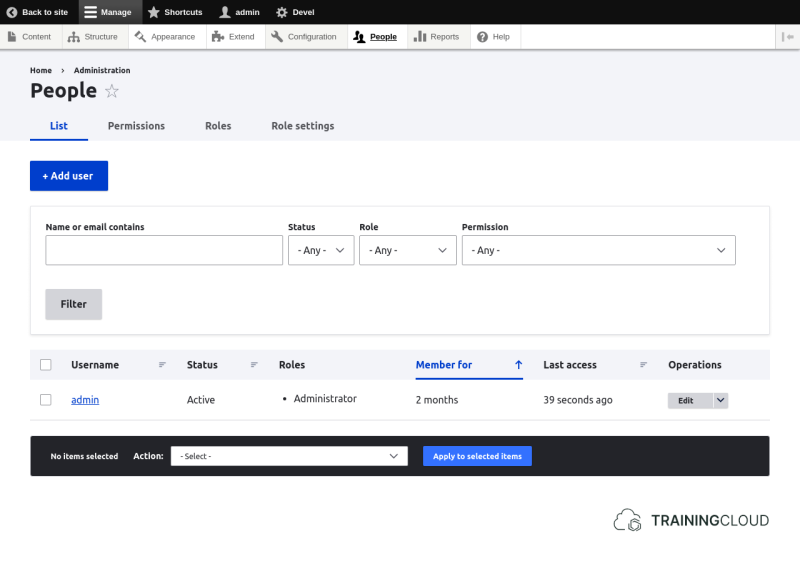Screen dimensions: 800x563
Task: Click Apply to selected items
Action: click(x=478, y=456)
